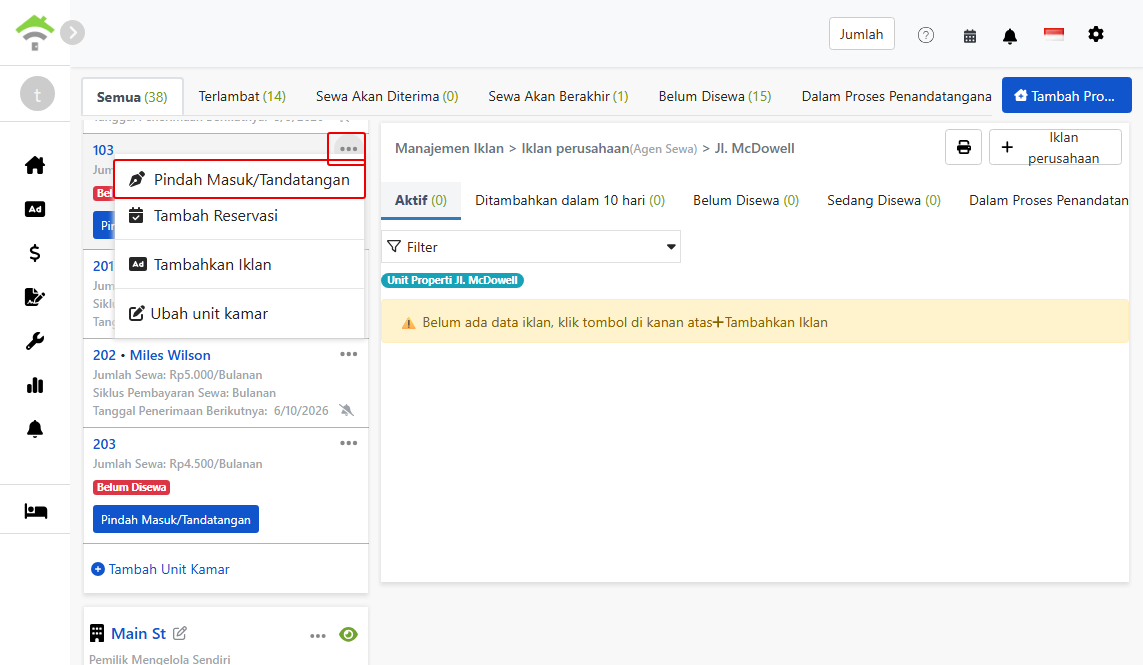Select the Belum Disewa (0) ad tab
This screenshot has height=665, width=1143.
[x=746, y=201]
